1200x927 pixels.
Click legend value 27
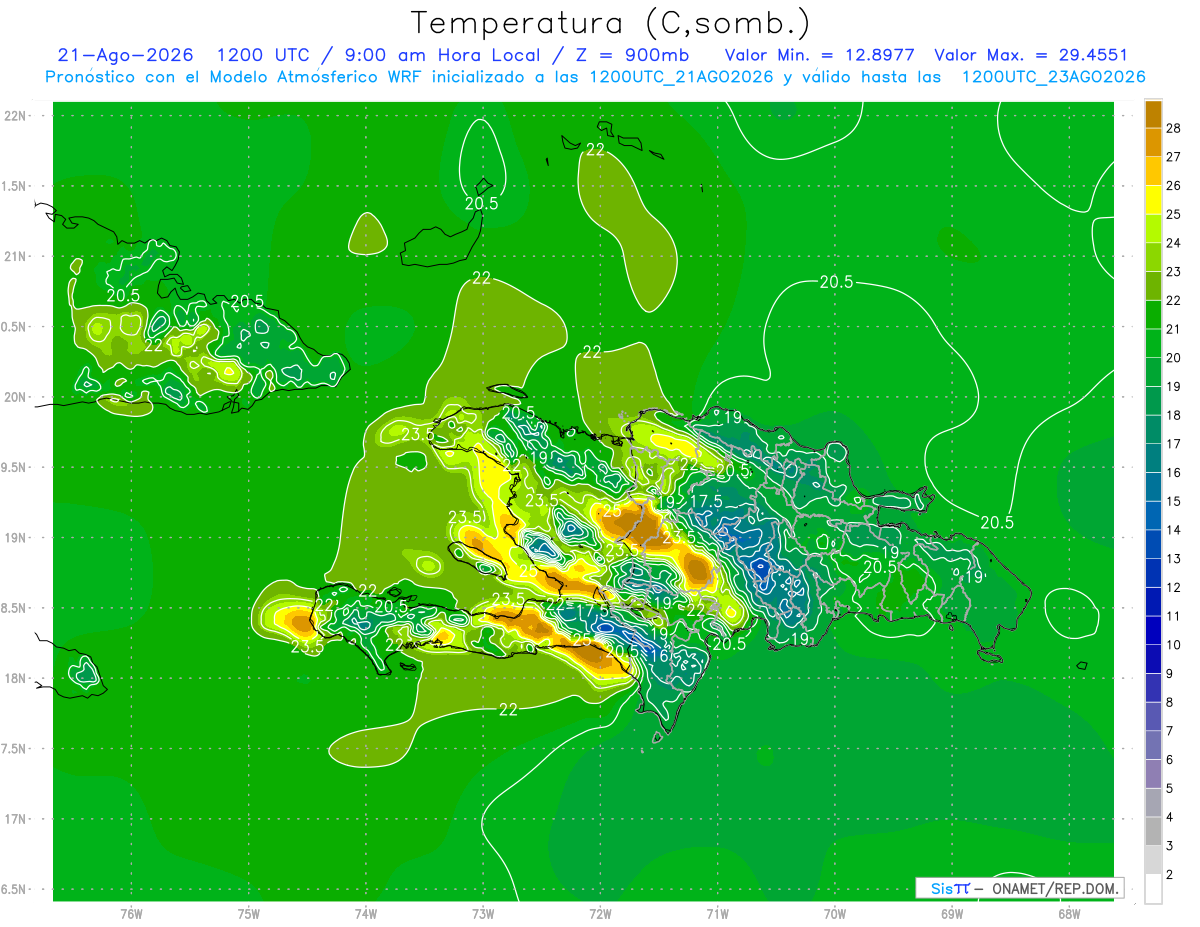pyautogui.click(x=1174, y=157)
